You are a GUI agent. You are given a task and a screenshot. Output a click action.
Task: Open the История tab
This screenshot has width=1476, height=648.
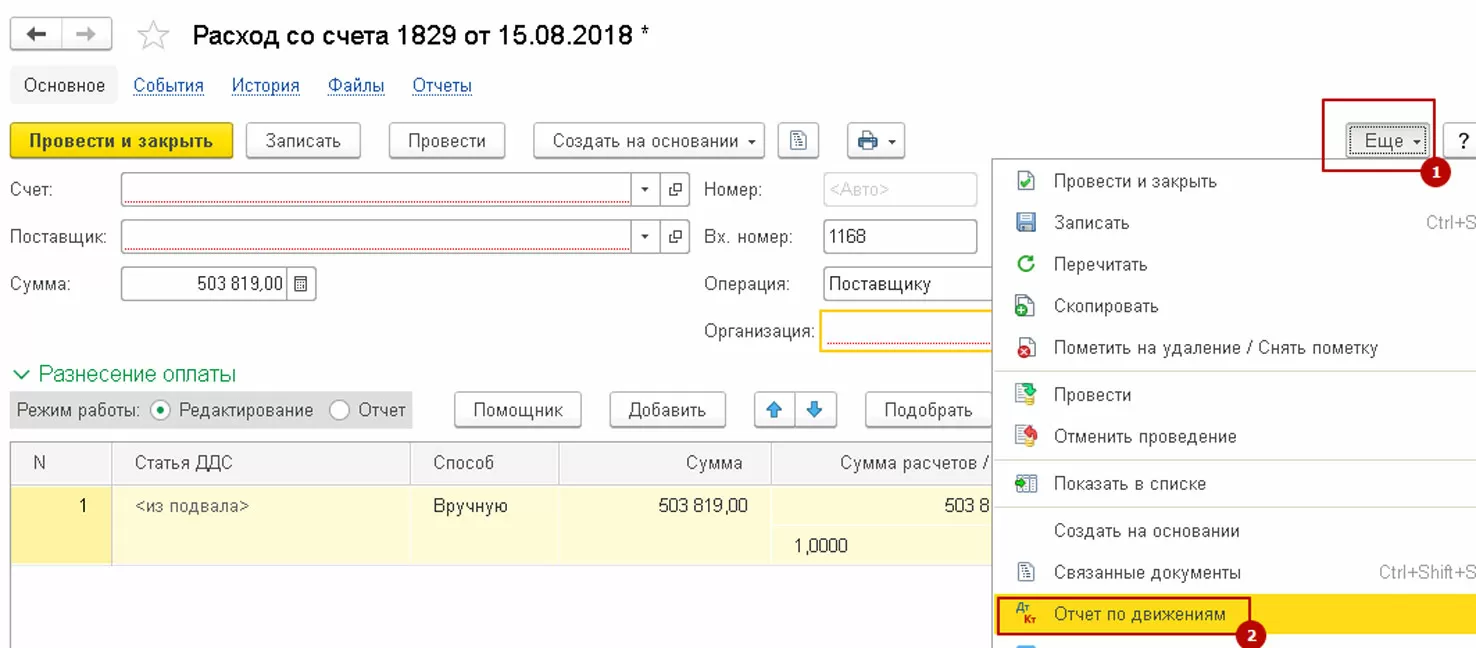click(x=266, y=86)
